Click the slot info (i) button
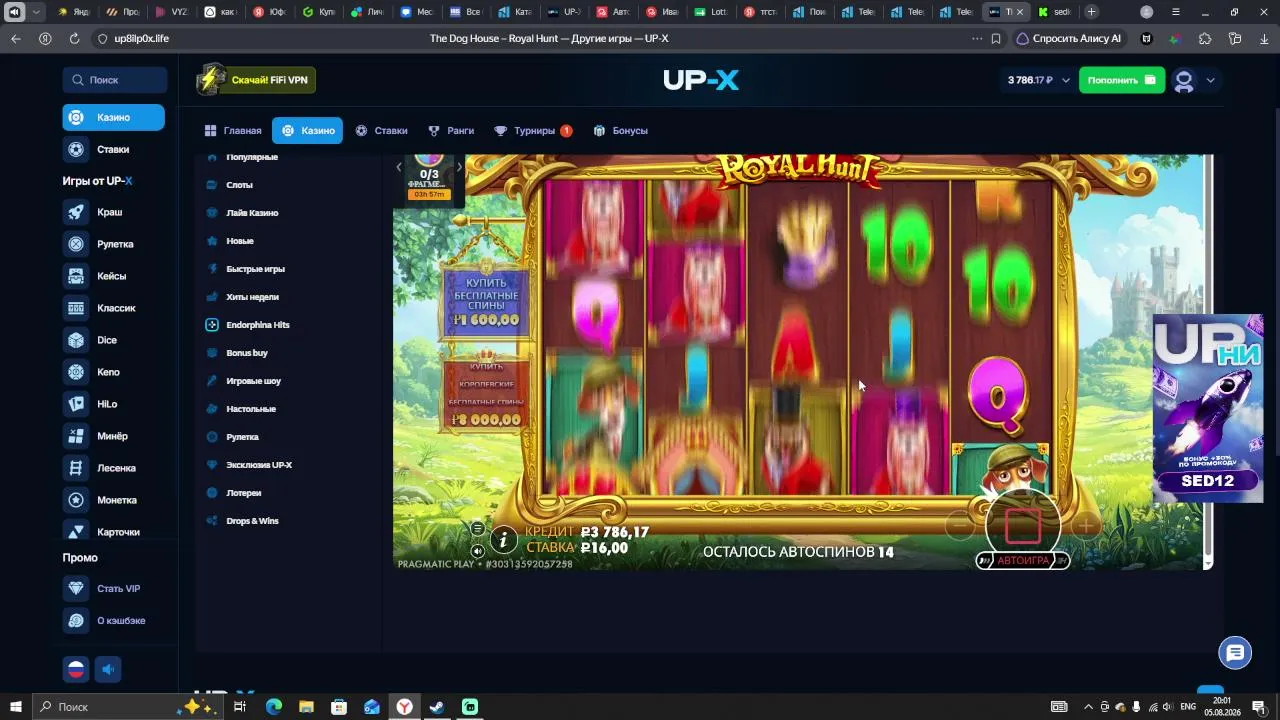The image size is (1280, 720). tap(503, 541)
